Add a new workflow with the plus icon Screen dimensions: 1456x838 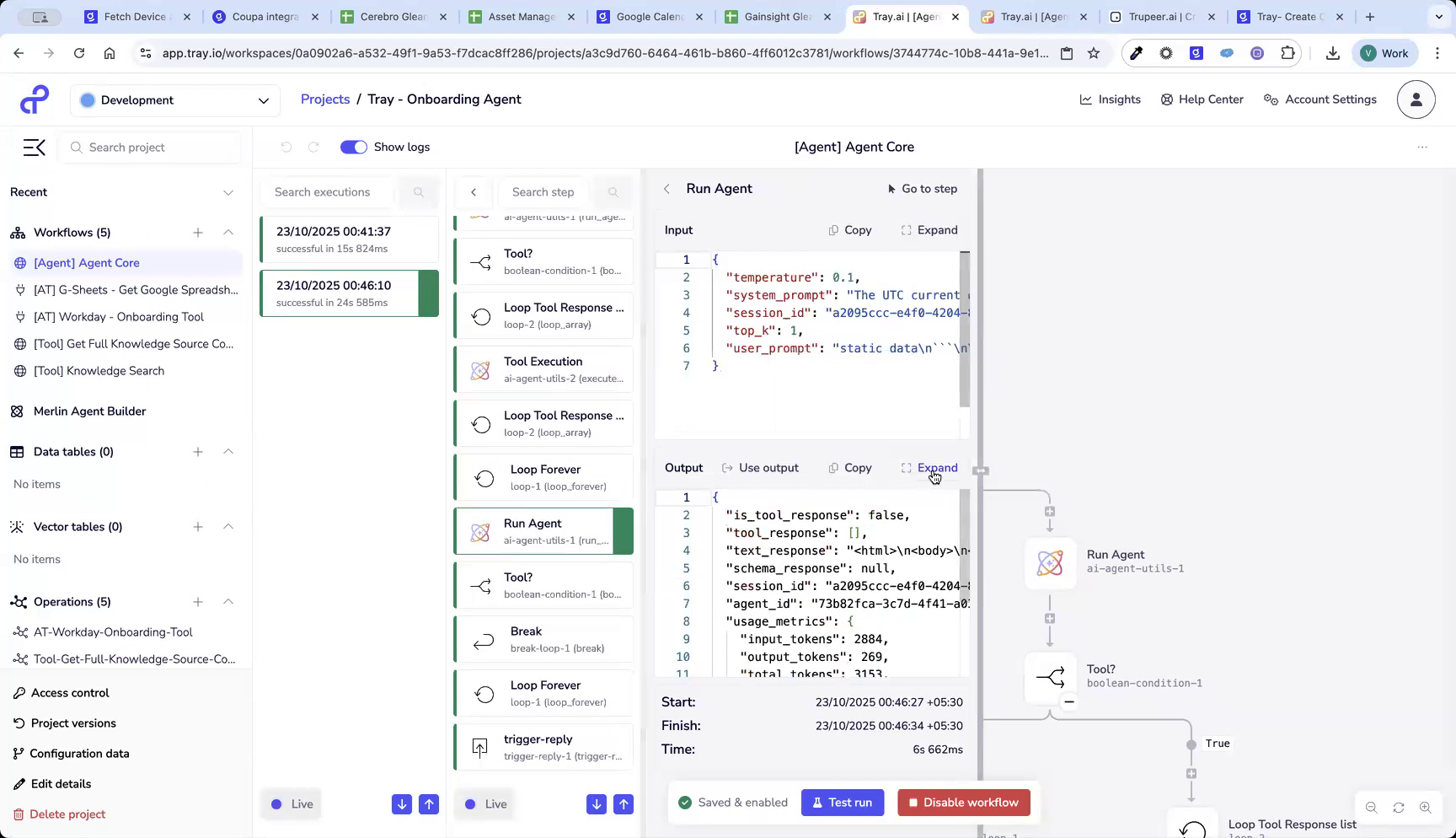click(x=198, y=233)
